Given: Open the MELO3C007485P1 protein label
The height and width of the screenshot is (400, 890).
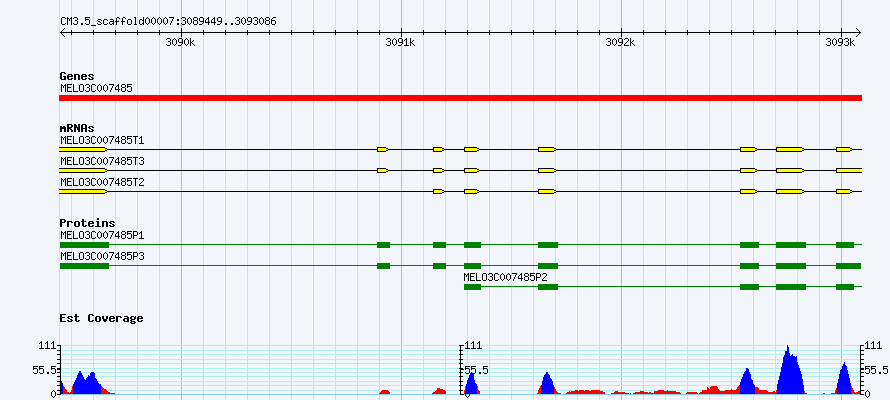Looking at the screenshot, I should click(x=102, y=235).
